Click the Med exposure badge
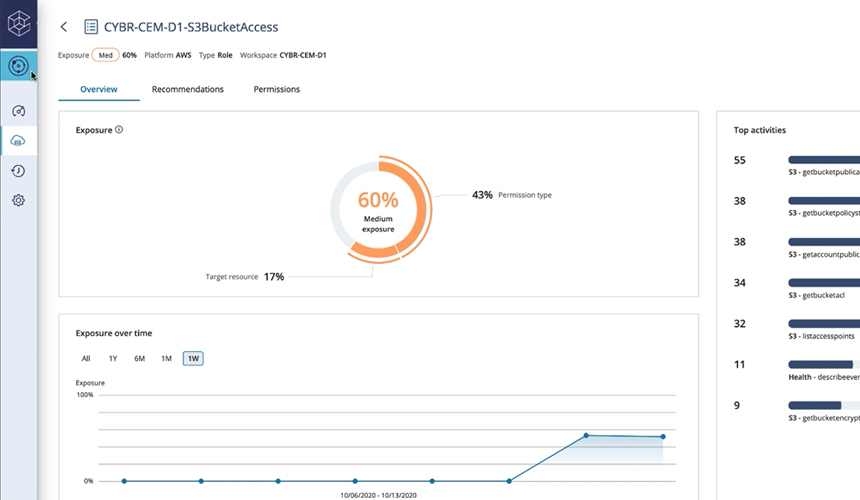The width and height of the screenshot is (860, 500). click(x=105, y=55)
